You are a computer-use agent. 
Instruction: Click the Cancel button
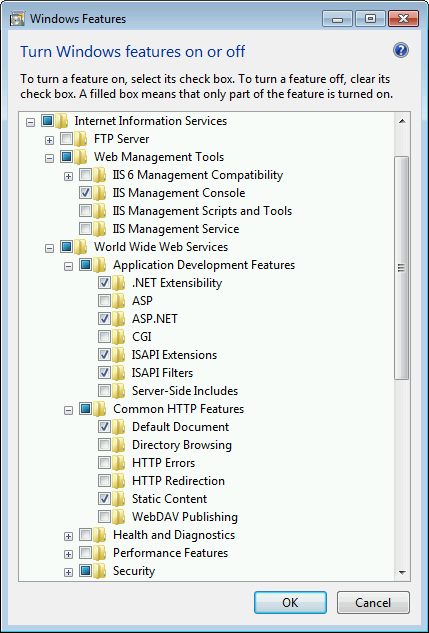[373, 603]
